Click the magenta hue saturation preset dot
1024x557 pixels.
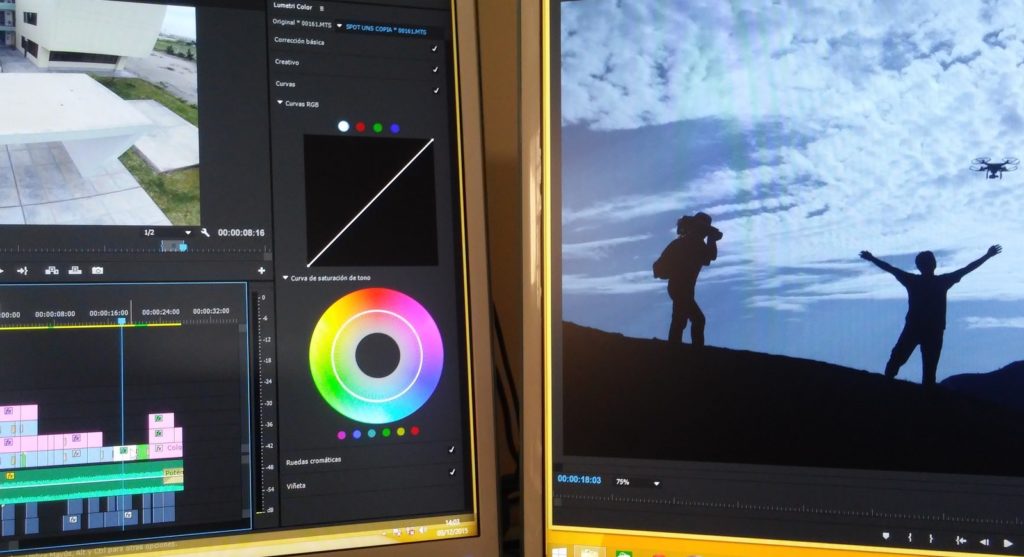point(341,435)
